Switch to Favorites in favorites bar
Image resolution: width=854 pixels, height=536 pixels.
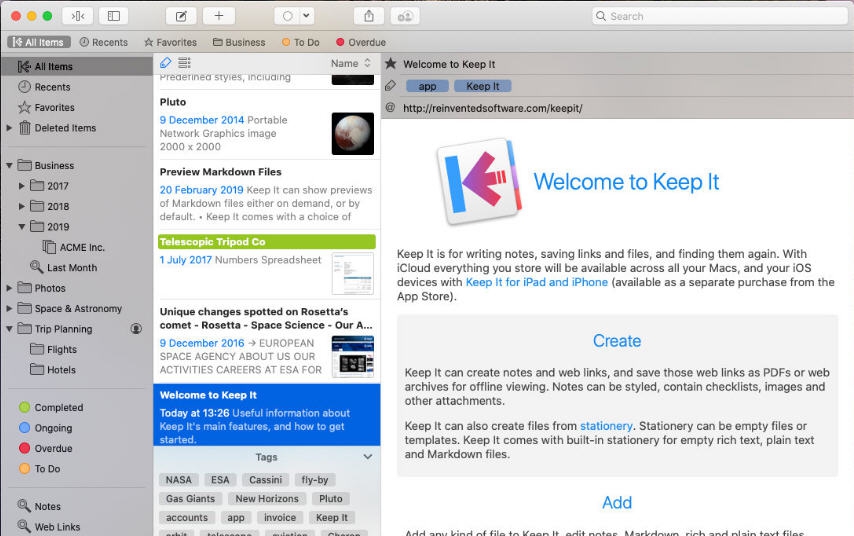(x=170, y=42)
